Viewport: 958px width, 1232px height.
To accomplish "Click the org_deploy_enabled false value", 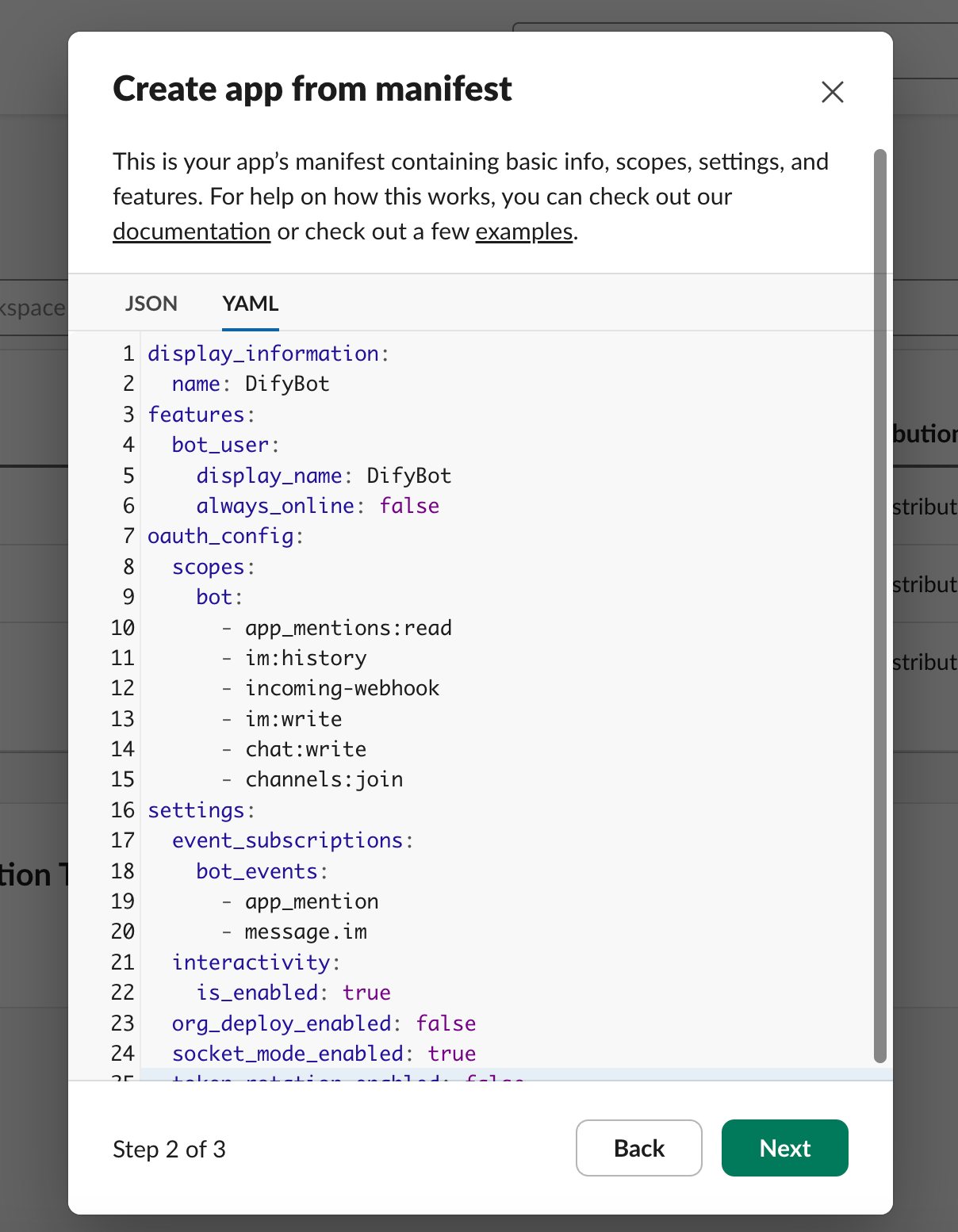I will tap(446, 1023).
